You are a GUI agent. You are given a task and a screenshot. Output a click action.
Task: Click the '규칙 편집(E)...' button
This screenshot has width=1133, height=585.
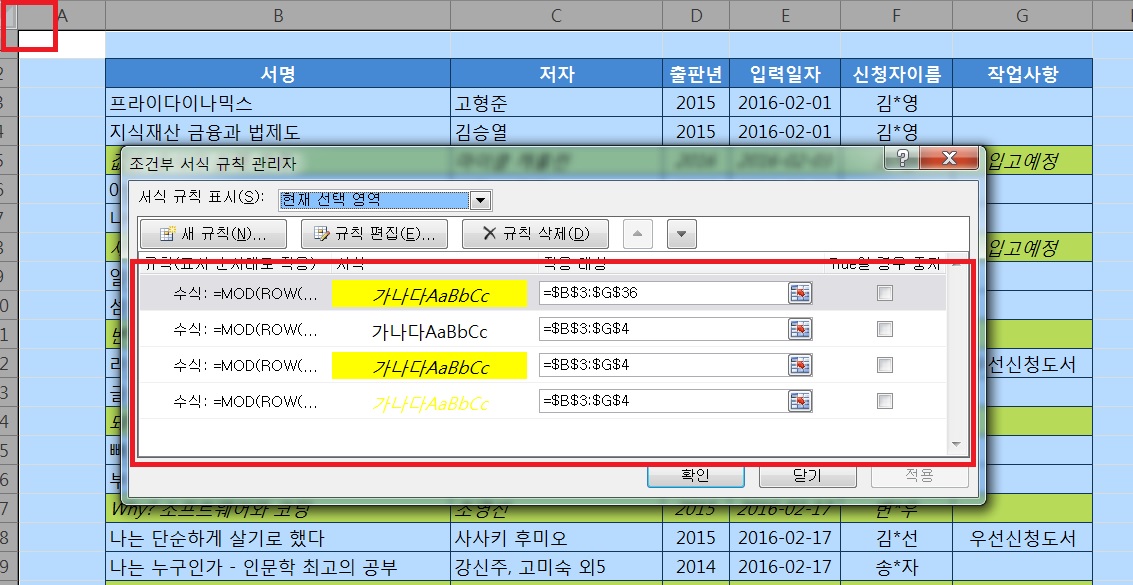point(375,234)
